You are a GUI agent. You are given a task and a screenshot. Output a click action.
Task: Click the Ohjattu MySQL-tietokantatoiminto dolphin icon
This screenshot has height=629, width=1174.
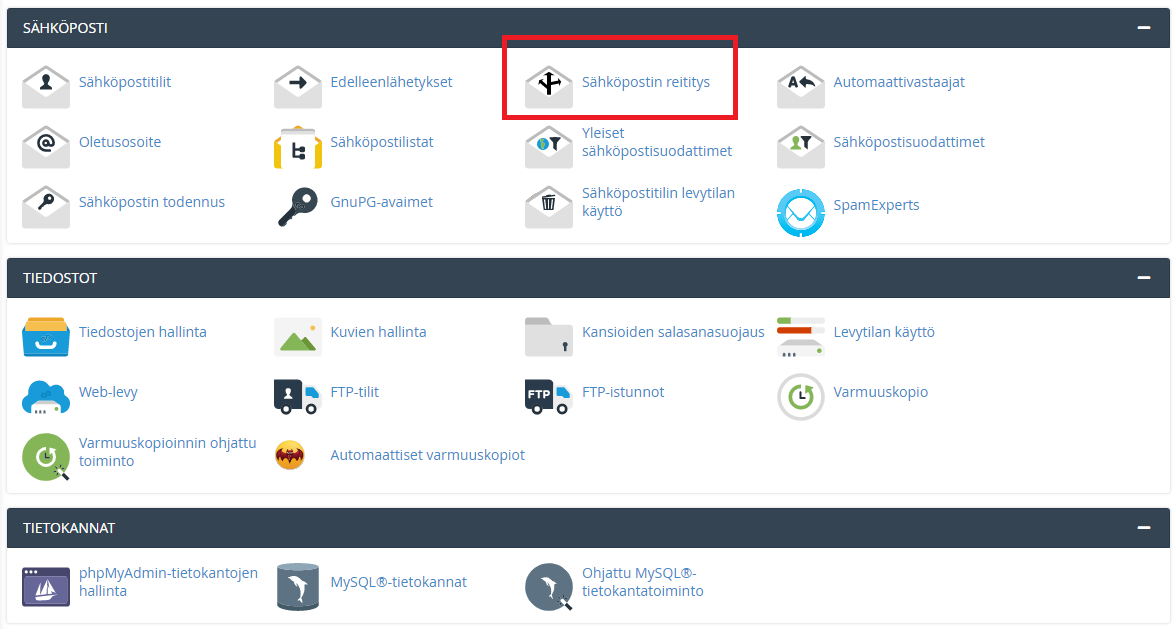(x=549, y=587)
